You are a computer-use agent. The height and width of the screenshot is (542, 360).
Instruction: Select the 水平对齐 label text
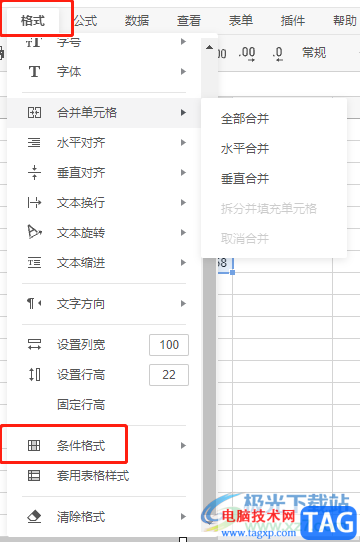point(81,142)
